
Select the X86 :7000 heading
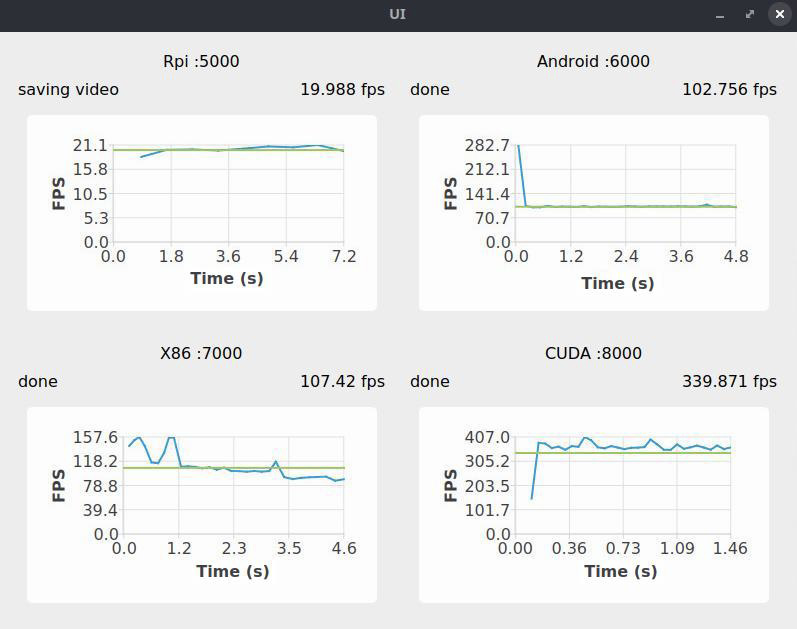click(201, 353)
